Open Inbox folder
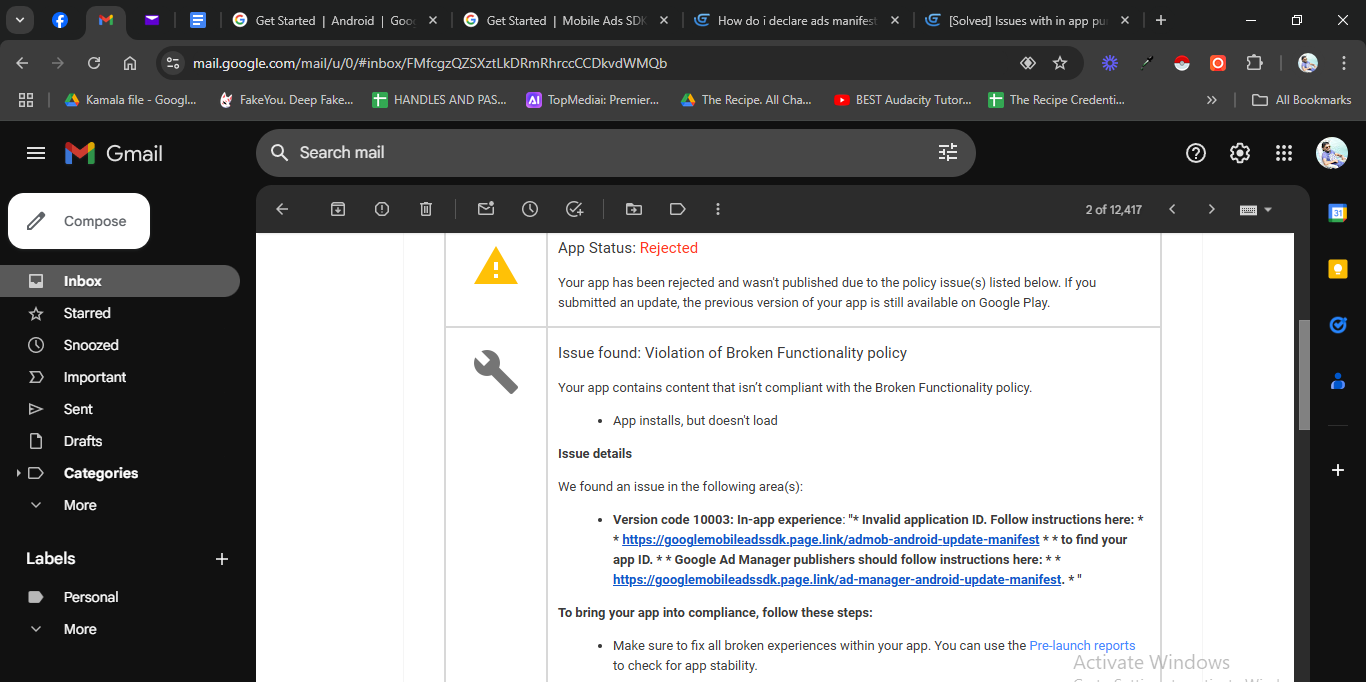This screenshot has width=1366, height=682. click(x=120, y=281)
